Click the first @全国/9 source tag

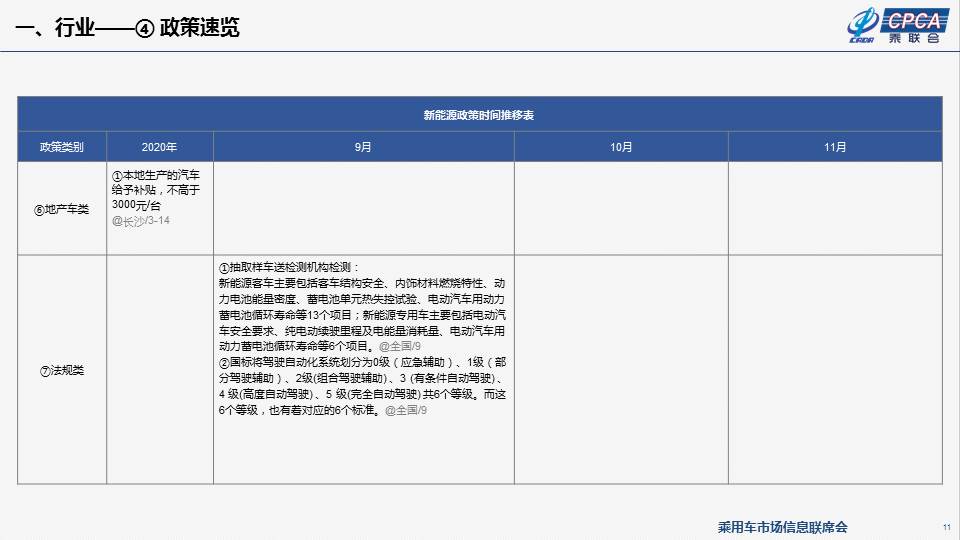(x=400, y=347)
